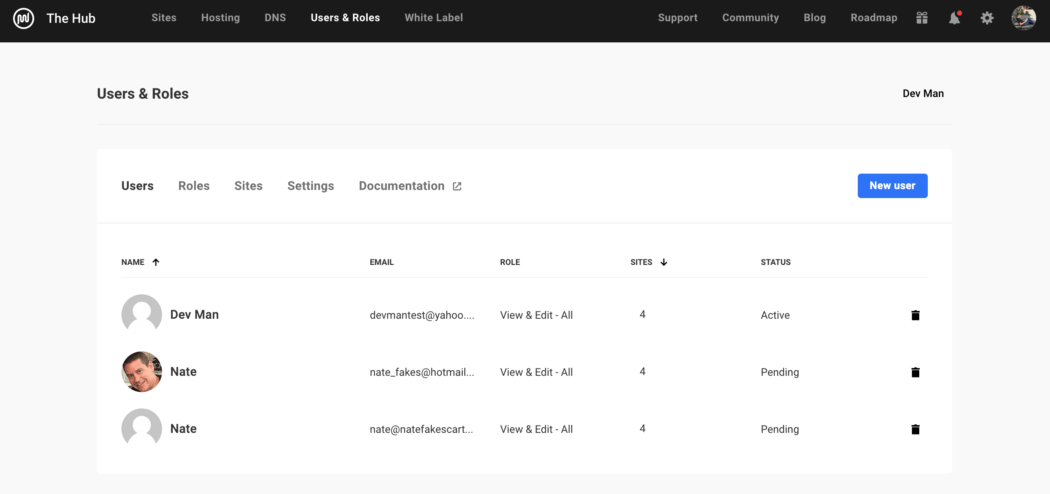The image size is (1050, 494).
Task: Click Nate's profile photo thumbnail
Action: click(x=141, y=372)
